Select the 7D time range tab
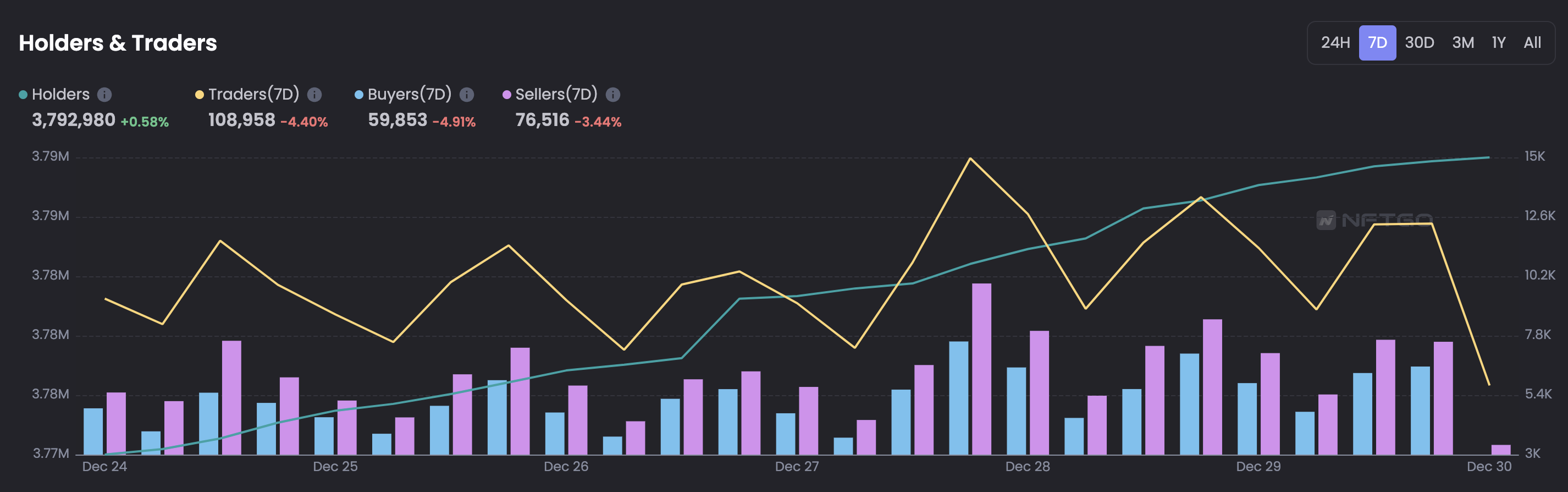 (1377, 43)
